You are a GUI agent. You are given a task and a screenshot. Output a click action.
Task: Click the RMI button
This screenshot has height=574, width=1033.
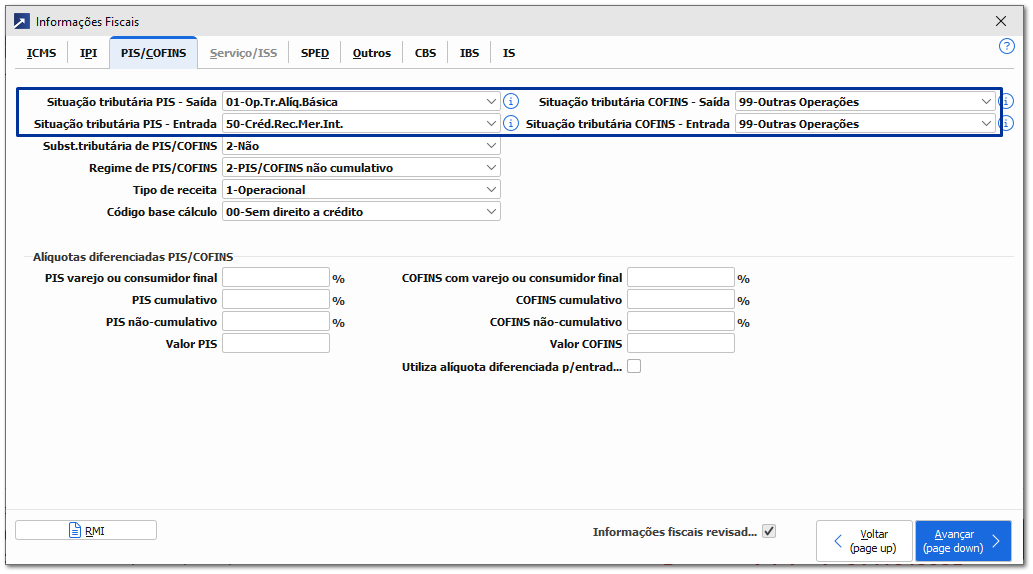[86, 531]
